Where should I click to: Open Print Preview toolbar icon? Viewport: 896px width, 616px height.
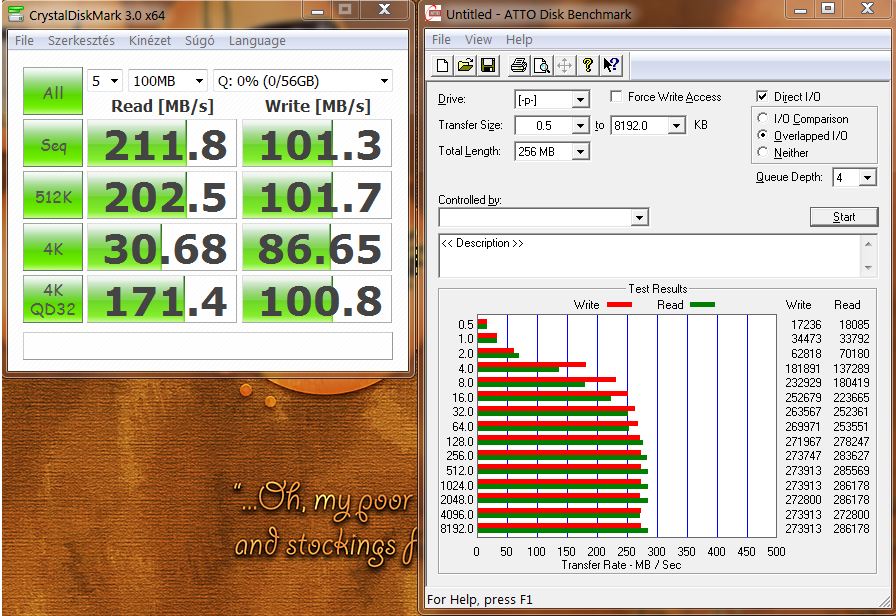[x=541, y=65]
